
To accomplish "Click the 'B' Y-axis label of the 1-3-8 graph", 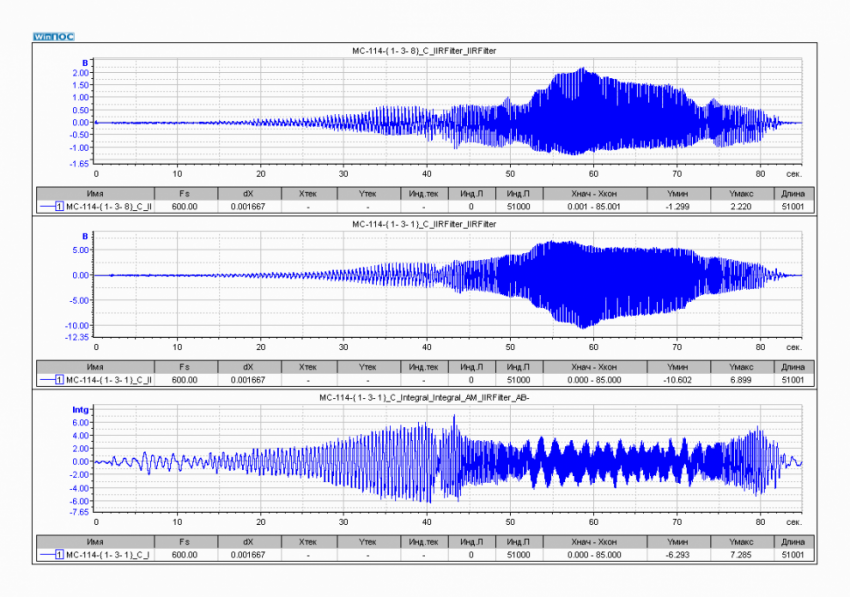I will tap(85, 63).
